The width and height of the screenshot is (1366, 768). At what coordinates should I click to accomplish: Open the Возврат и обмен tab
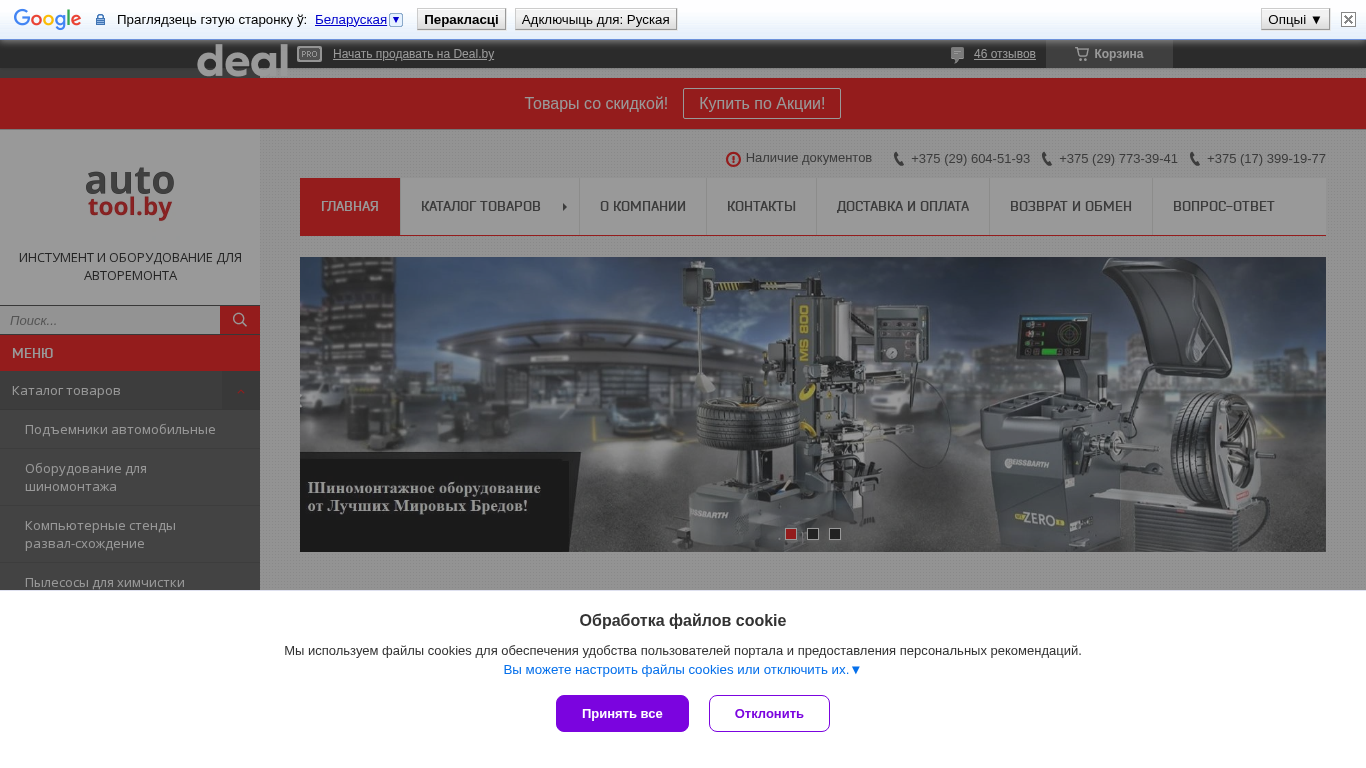(1071, 207)
